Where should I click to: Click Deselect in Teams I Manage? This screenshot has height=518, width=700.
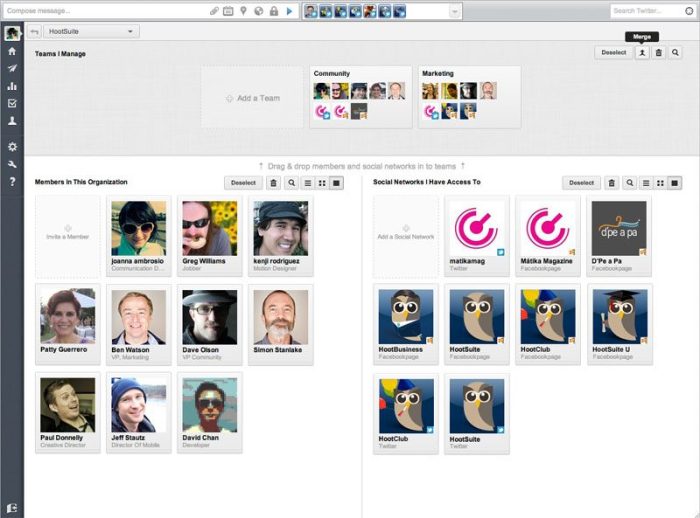[614, 53]
